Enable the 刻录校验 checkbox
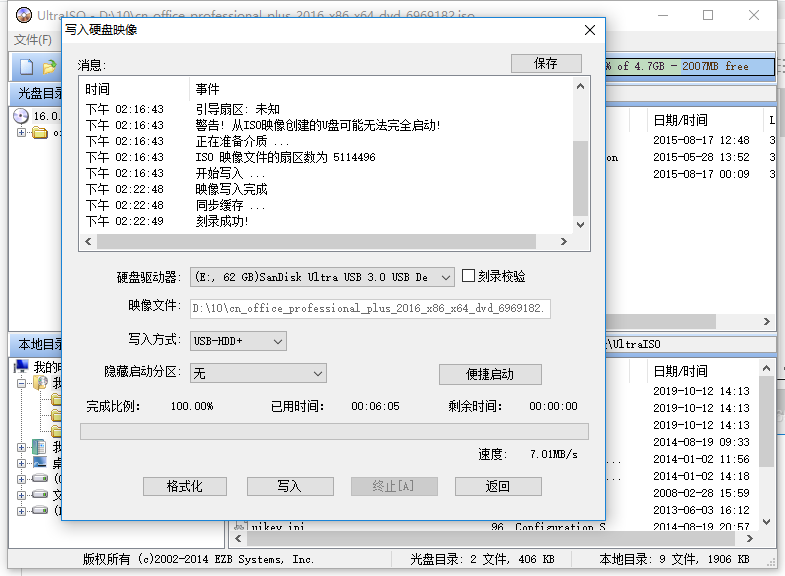 click(468, 276)
